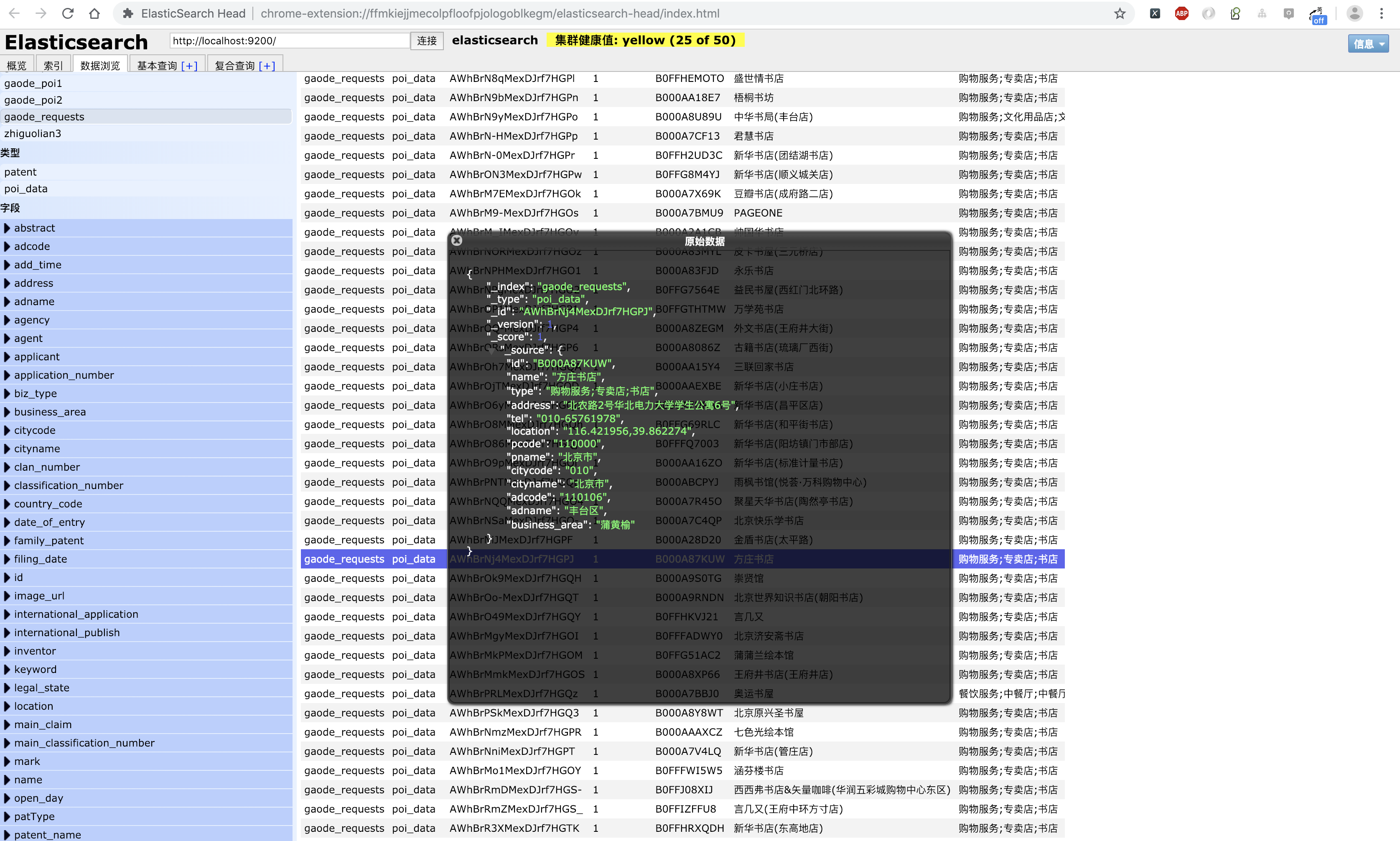Open the 新华书店(管庄店) result row
Screen dimensions: 1400x841
pos(773,752)
